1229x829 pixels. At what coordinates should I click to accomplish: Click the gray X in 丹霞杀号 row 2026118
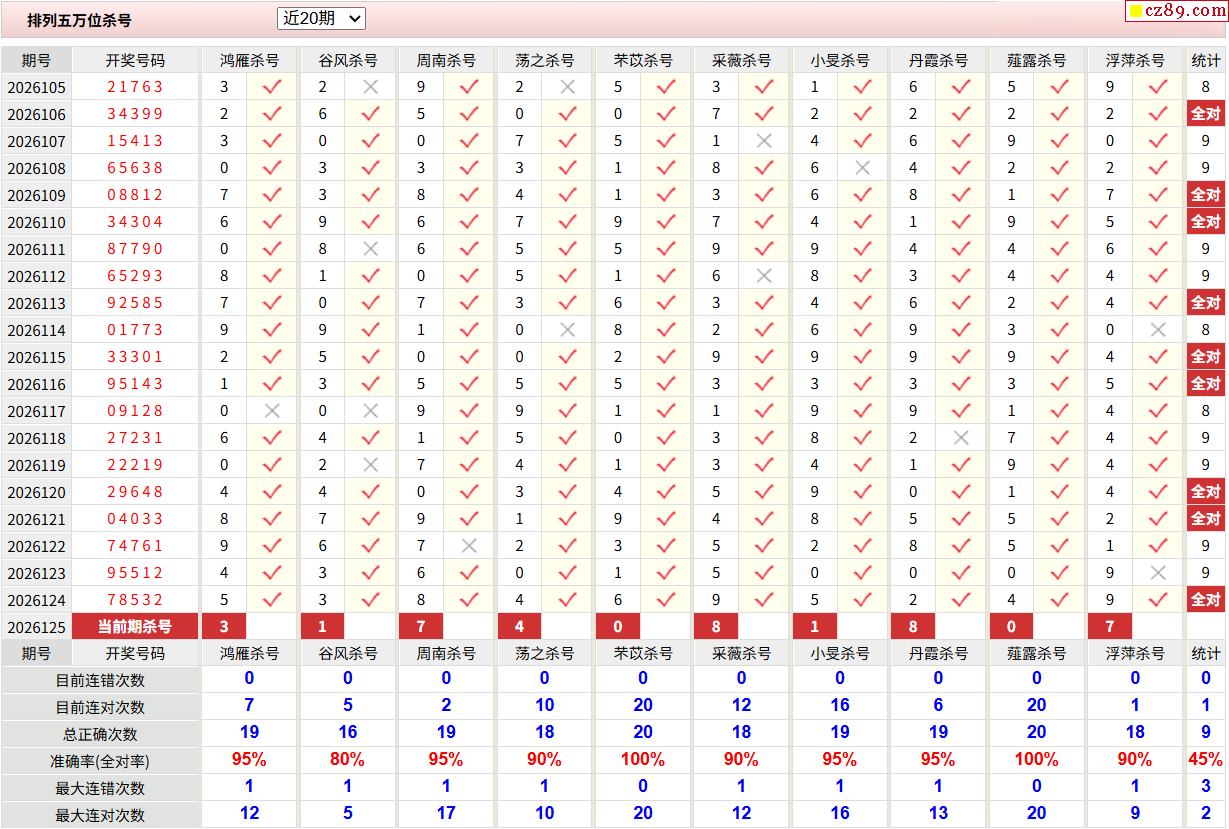click(961, 438)
